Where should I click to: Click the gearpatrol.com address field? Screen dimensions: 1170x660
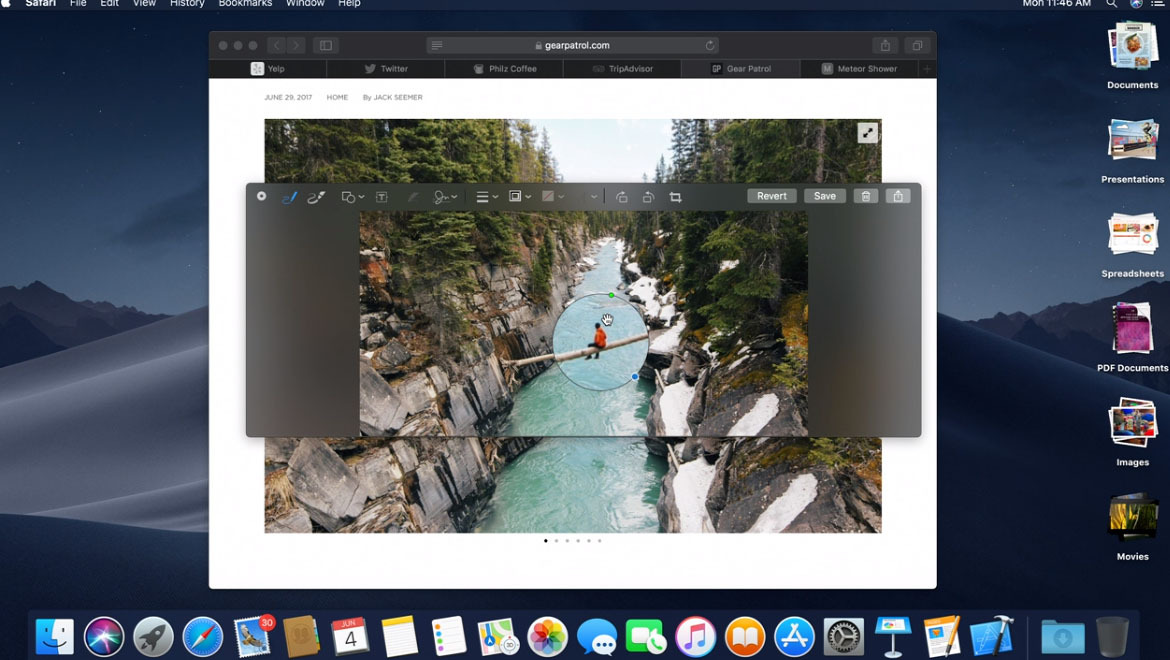(572, 45)
